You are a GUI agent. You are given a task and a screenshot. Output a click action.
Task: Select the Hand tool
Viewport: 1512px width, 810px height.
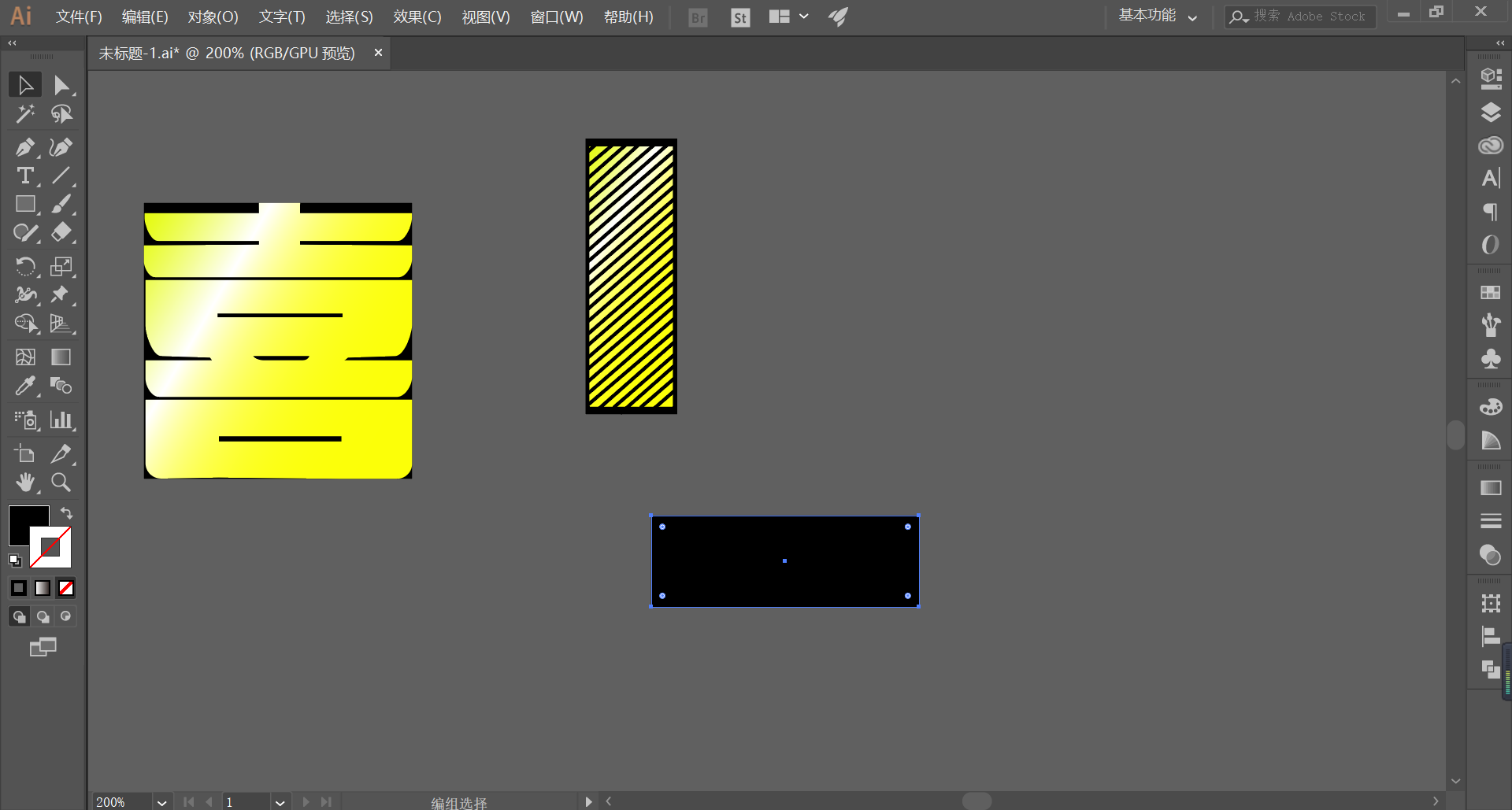(x=25, y=483)
